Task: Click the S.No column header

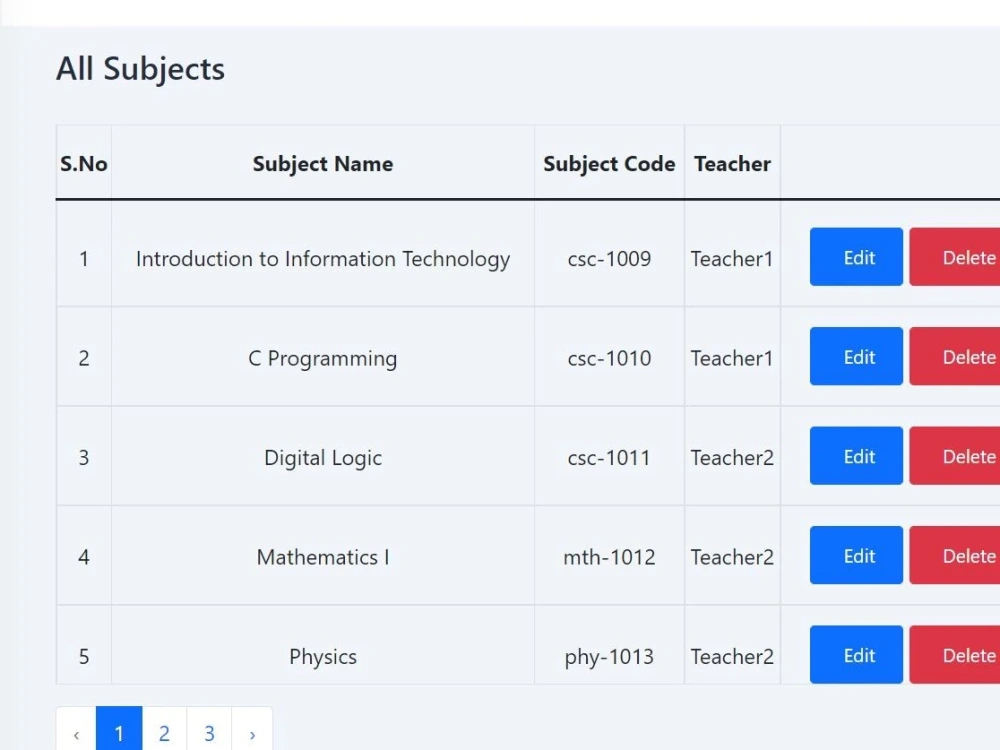Action: click(83, 164)
